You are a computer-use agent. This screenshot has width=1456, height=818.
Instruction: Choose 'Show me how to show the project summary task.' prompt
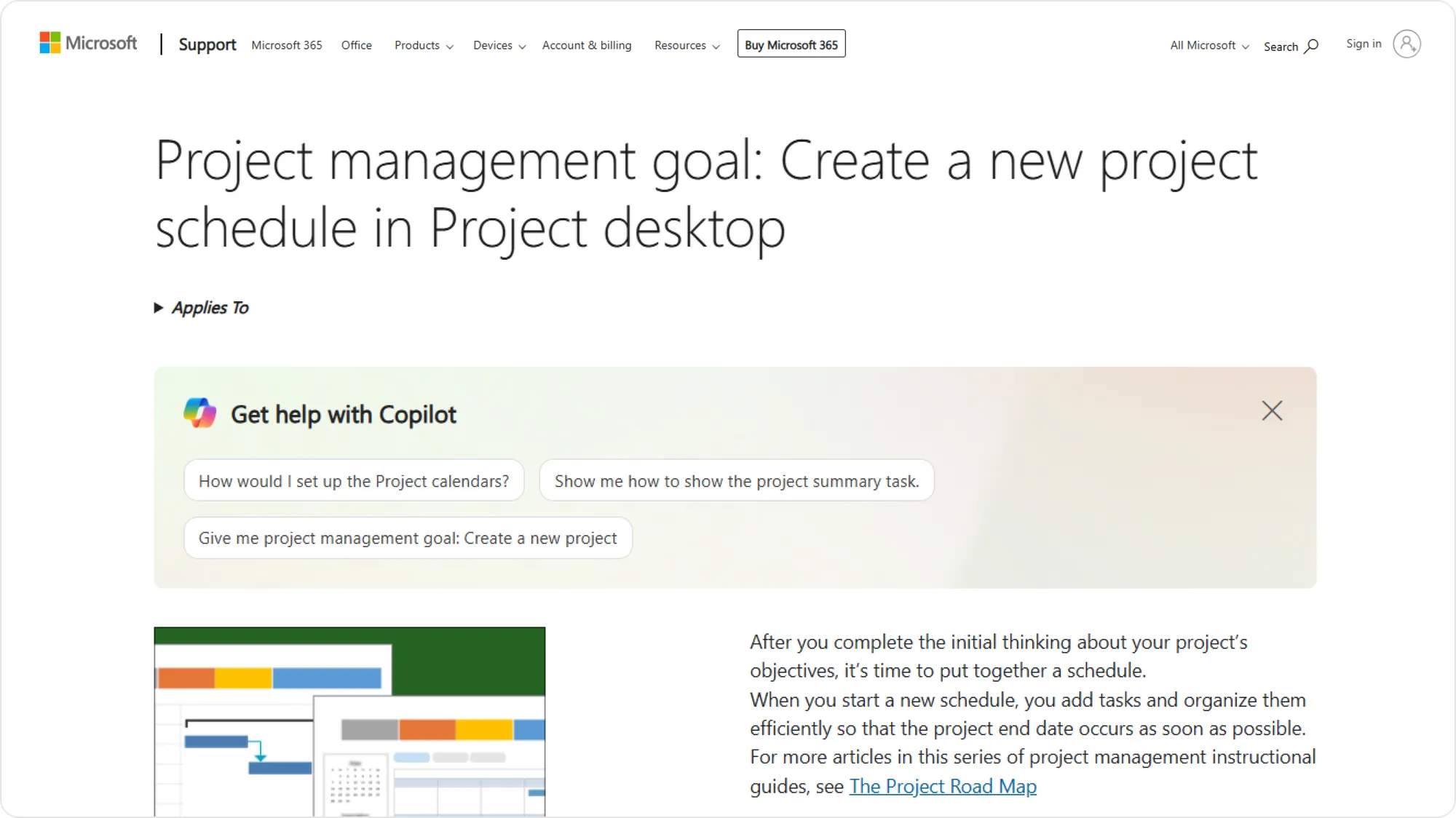coord(737,480)
